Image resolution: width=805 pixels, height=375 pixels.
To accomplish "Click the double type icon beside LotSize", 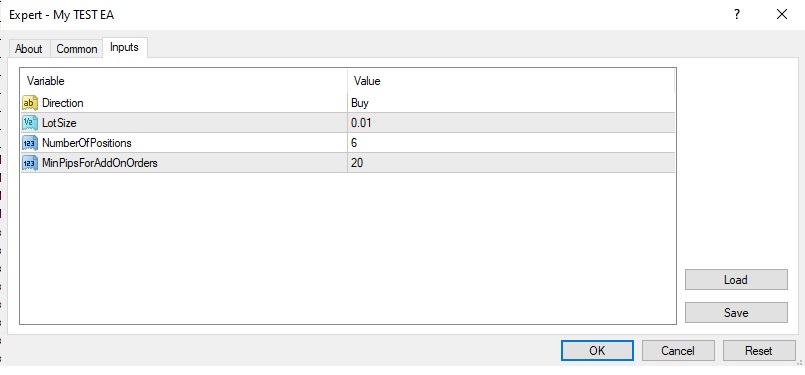I will pyautogui.click(x=30, y=123).
